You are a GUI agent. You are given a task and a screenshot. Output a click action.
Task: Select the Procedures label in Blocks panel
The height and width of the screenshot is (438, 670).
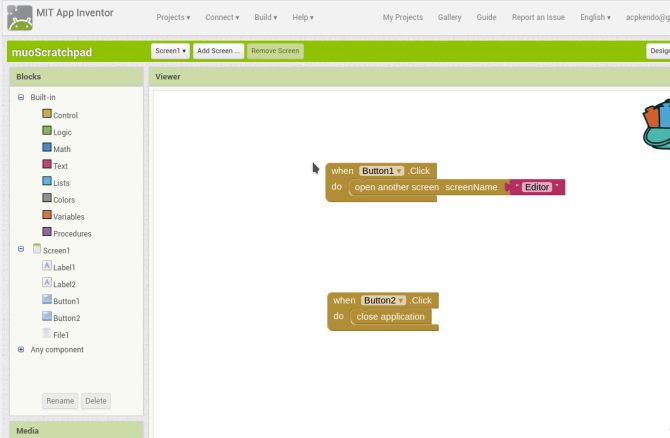72,234
